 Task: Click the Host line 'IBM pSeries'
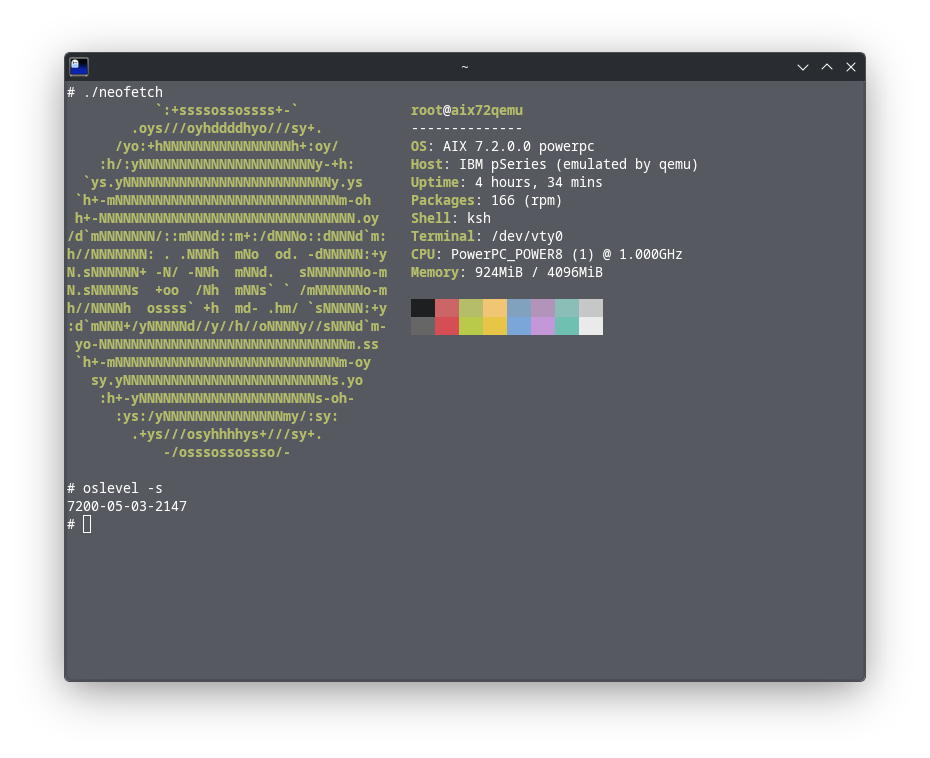[554, 164]
